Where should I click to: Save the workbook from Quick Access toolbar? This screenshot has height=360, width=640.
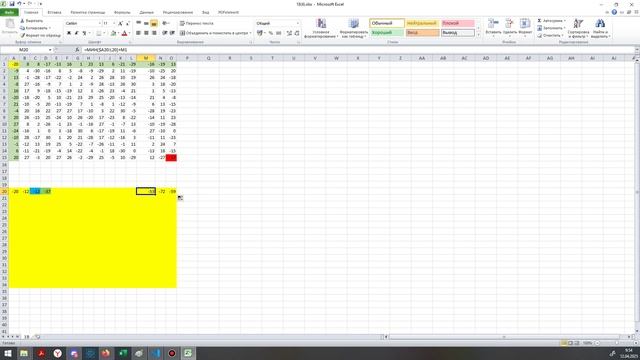[x=11, y=4]
